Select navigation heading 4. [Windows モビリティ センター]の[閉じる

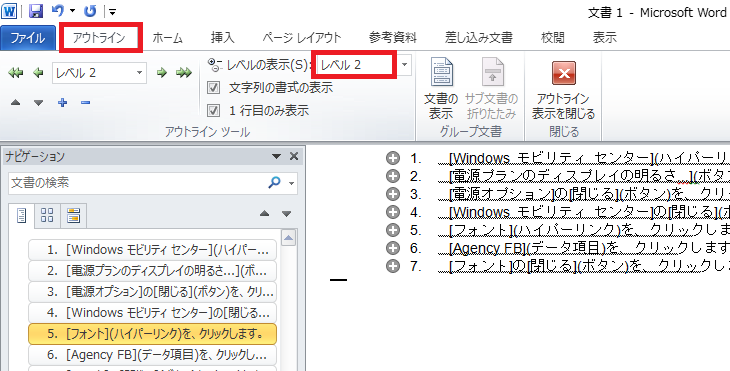[x=152, y=313]
